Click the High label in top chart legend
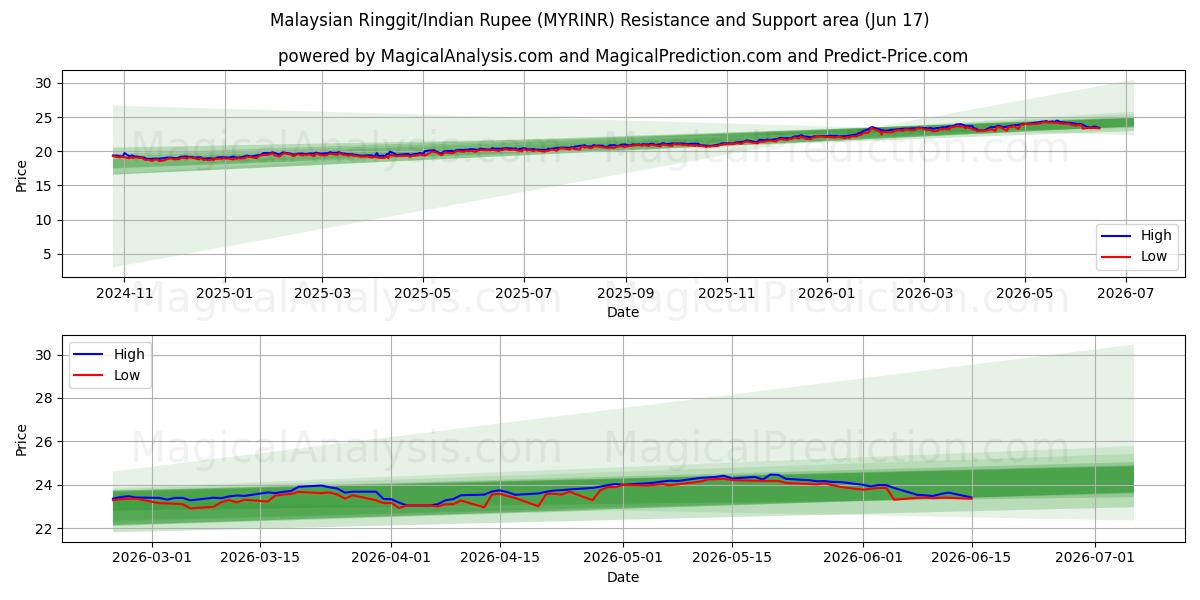This screenshot has width=1200, height=600. pos(1156,236)
